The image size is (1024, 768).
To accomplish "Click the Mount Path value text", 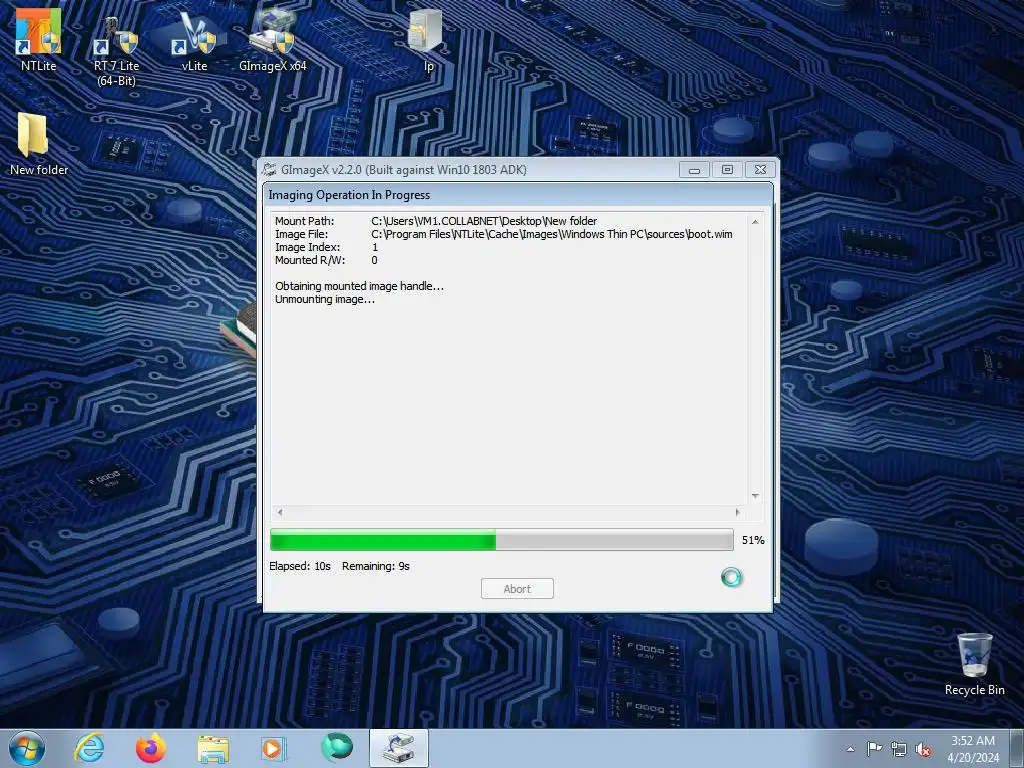I will [484, 221].
